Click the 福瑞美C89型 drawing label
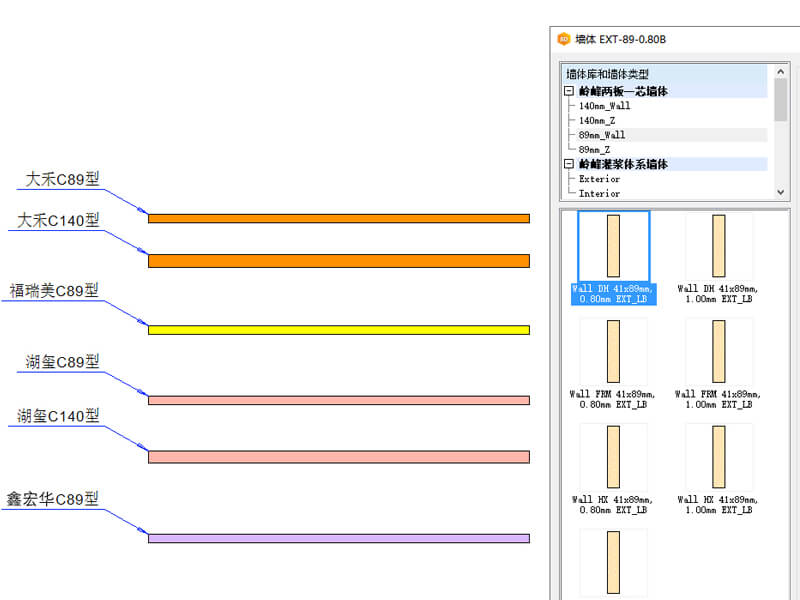Screen dimensions: 800x600 pos(54,290)
